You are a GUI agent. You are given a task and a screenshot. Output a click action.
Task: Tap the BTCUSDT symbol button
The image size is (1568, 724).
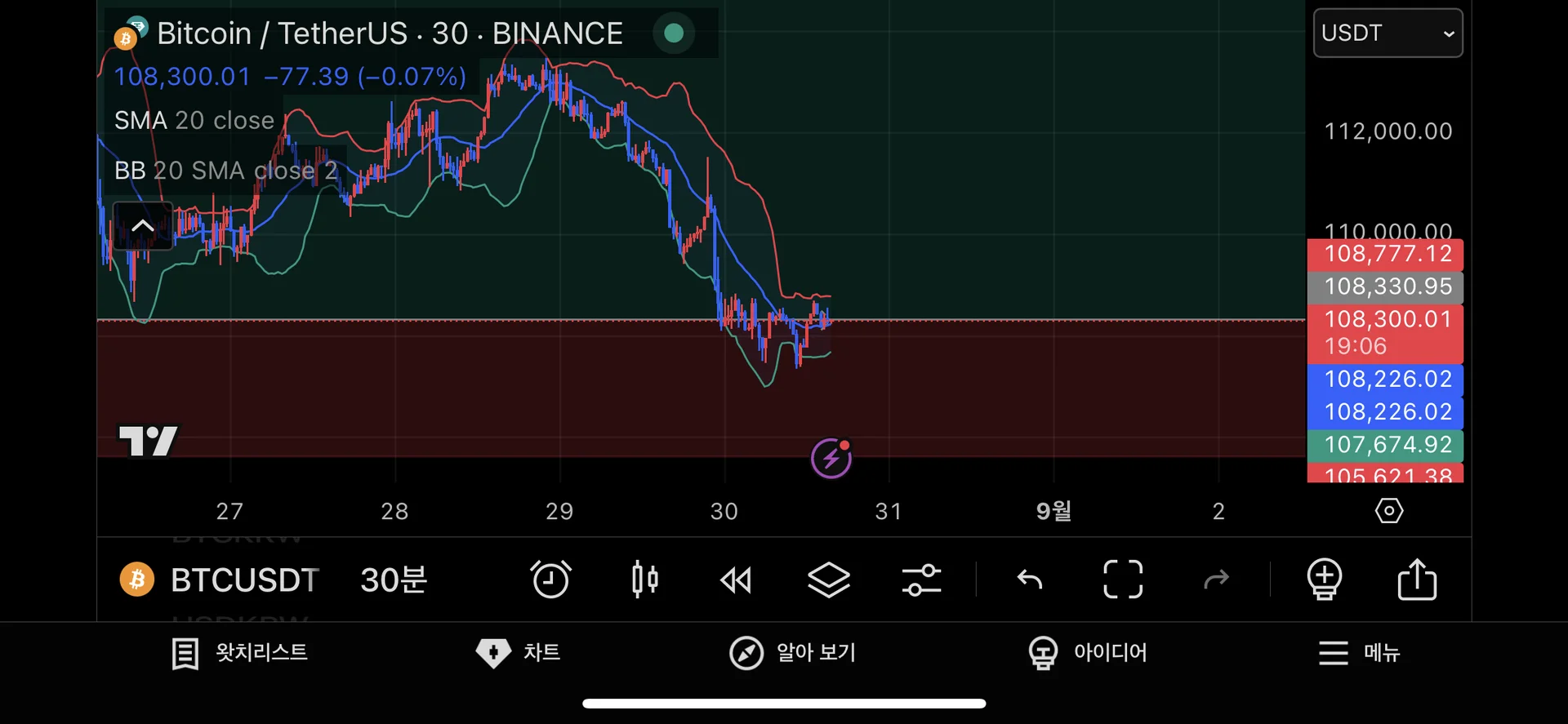tap(220, 580)
